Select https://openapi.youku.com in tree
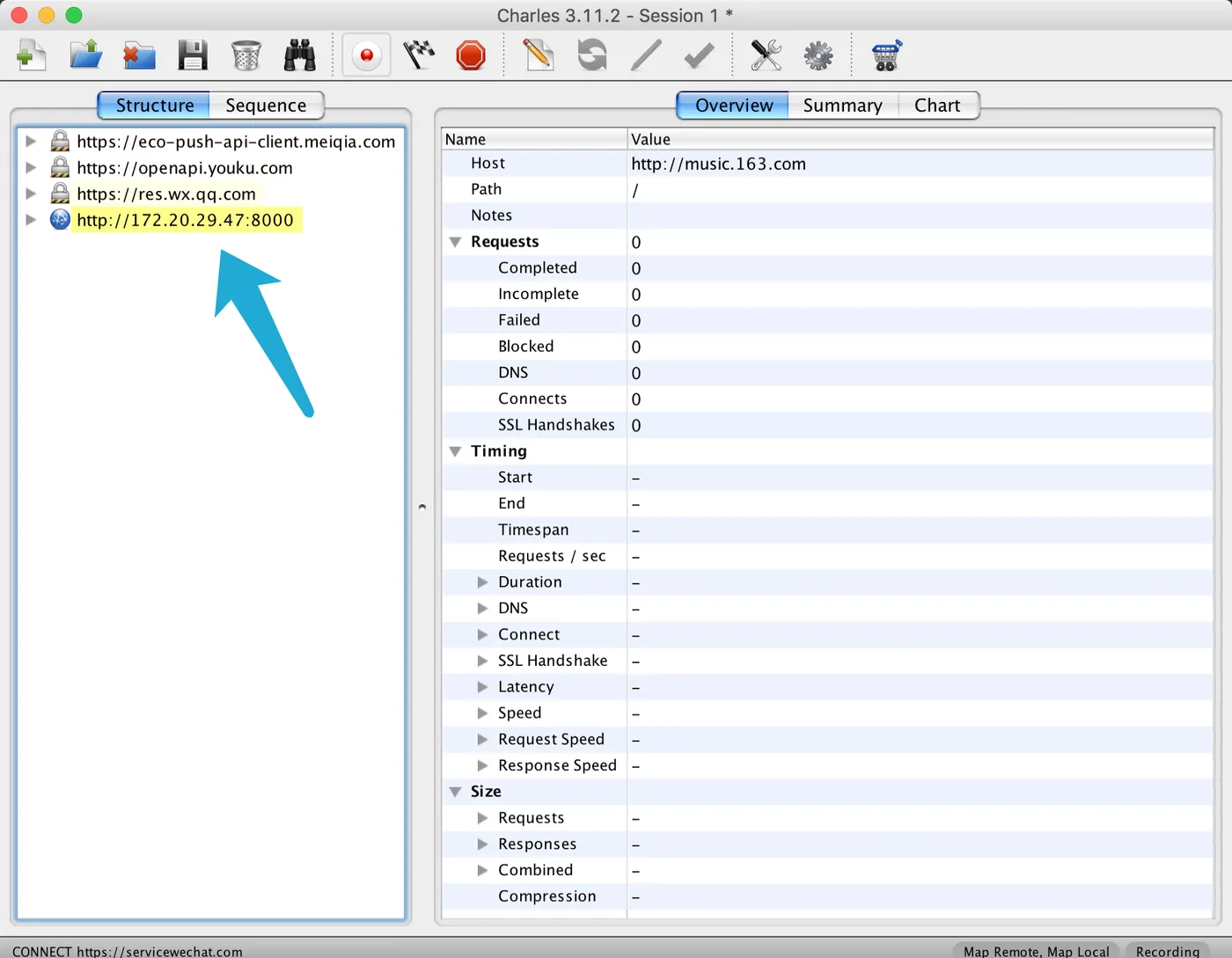1232x958 pixels. coord(185,168)
